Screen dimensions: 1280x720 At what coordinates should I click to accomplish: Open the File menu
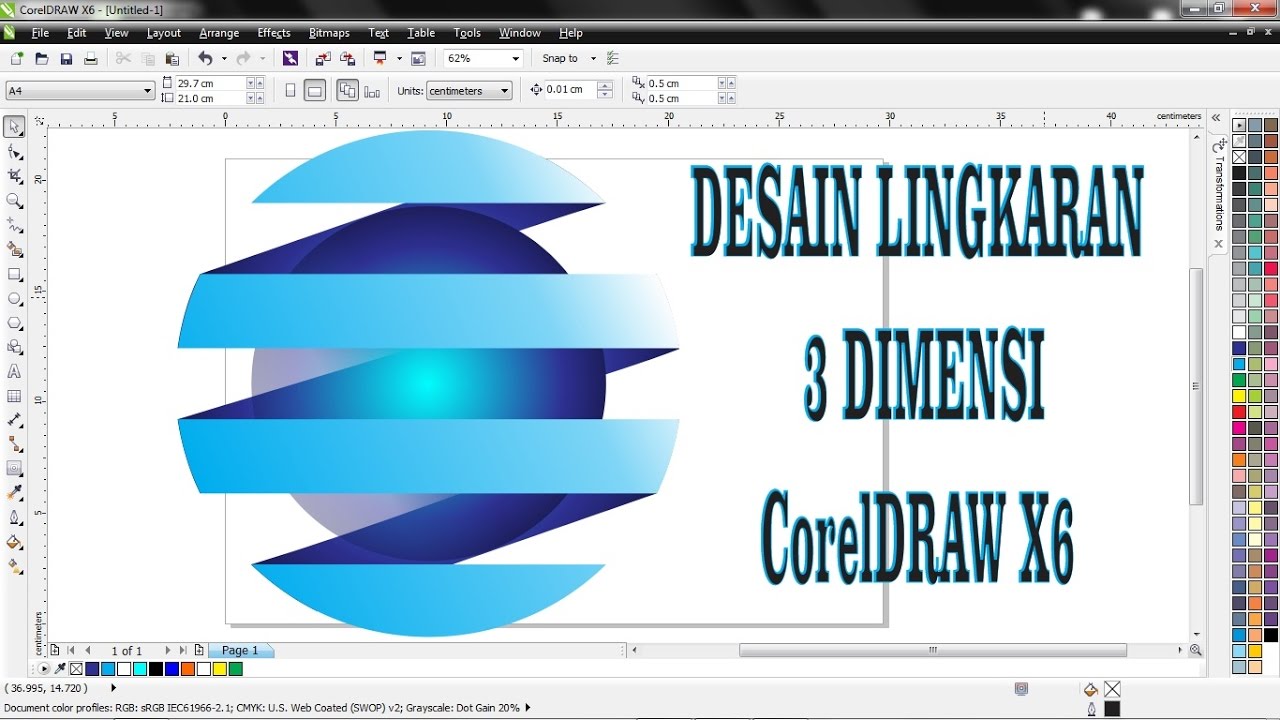click(40, 33)
